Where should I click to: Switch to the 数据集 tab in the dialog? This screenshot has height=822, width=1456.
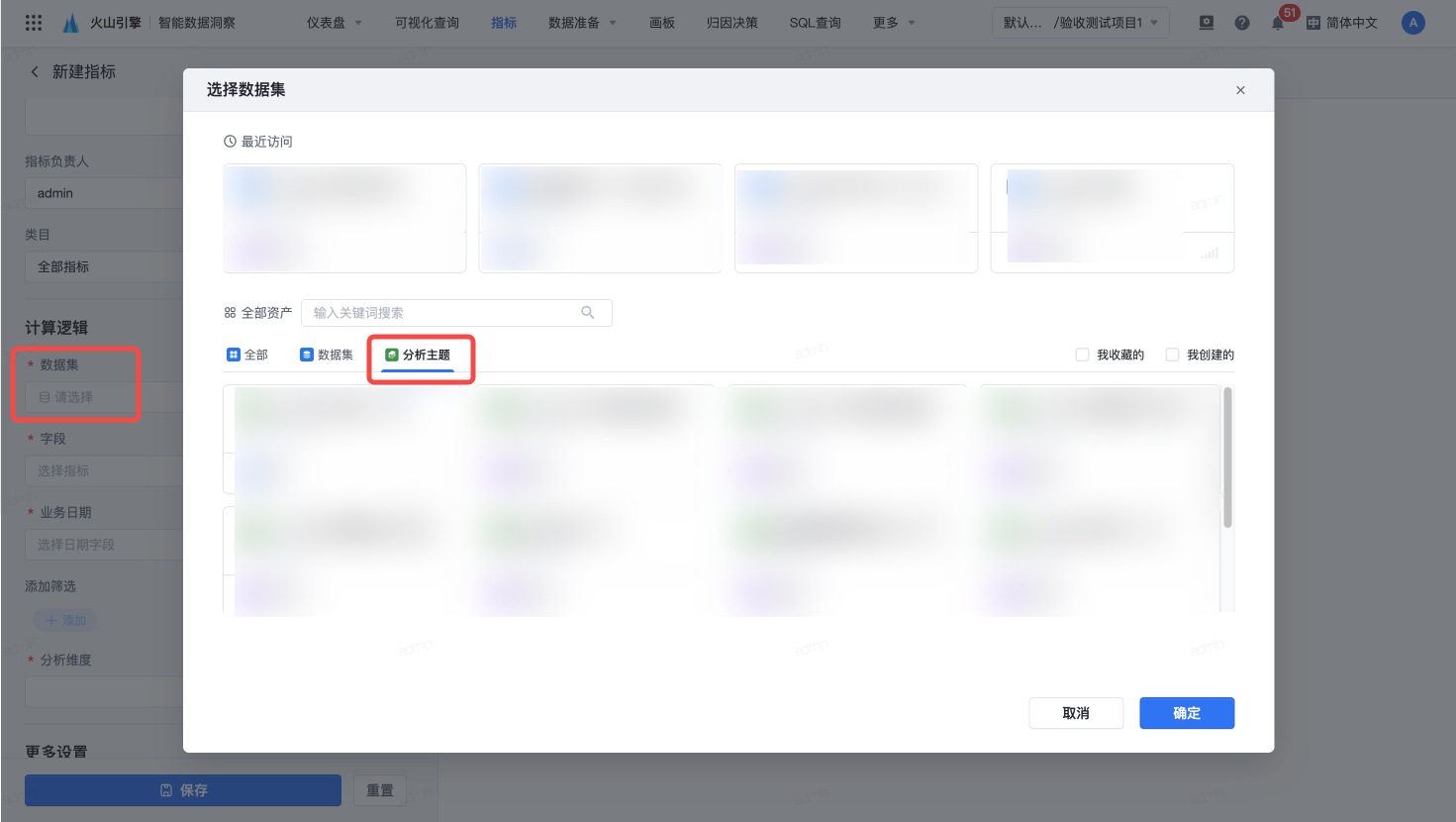[x=327, y=355]
